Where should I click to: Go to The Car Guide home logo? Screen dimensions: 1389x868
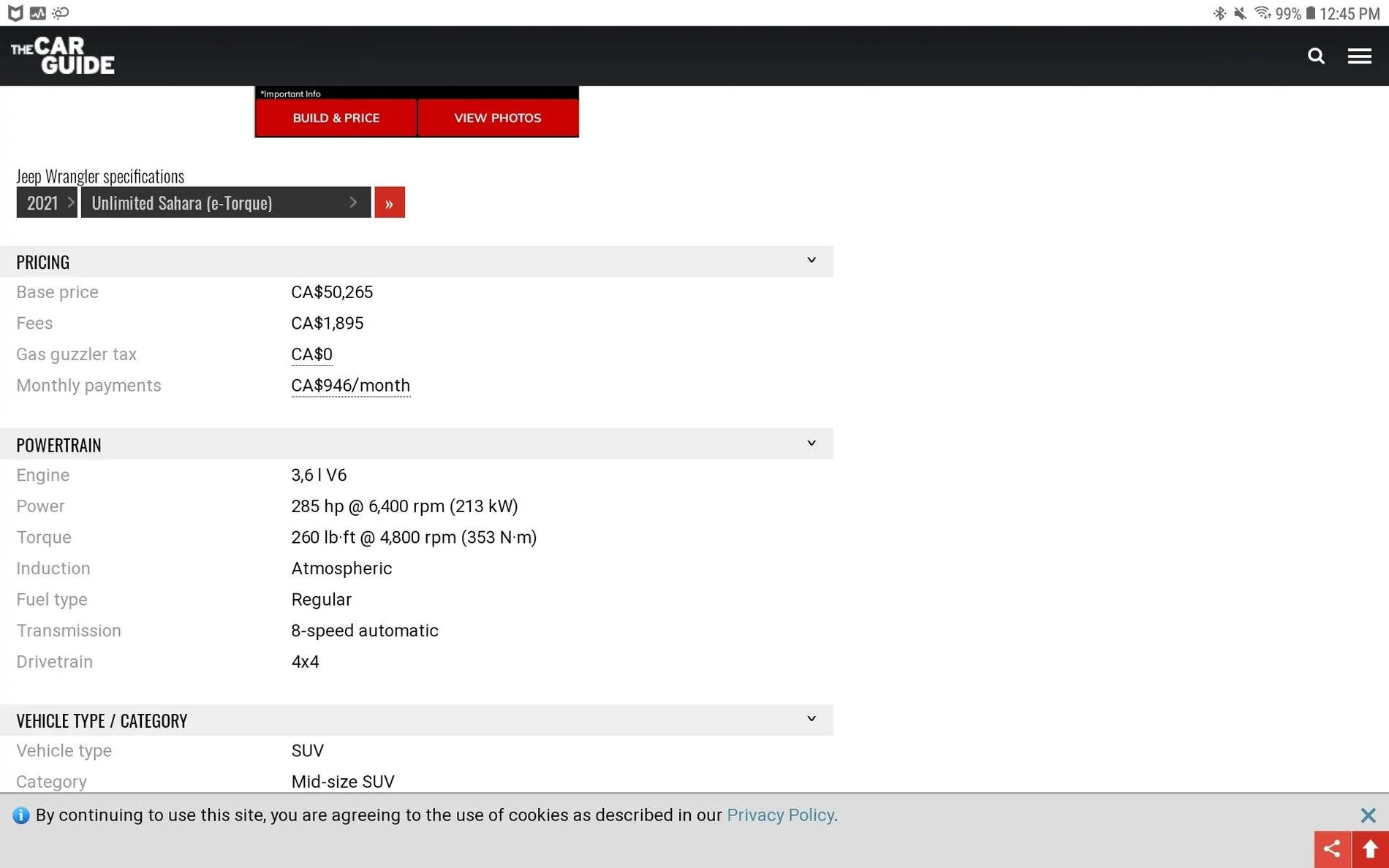point(63,56)
